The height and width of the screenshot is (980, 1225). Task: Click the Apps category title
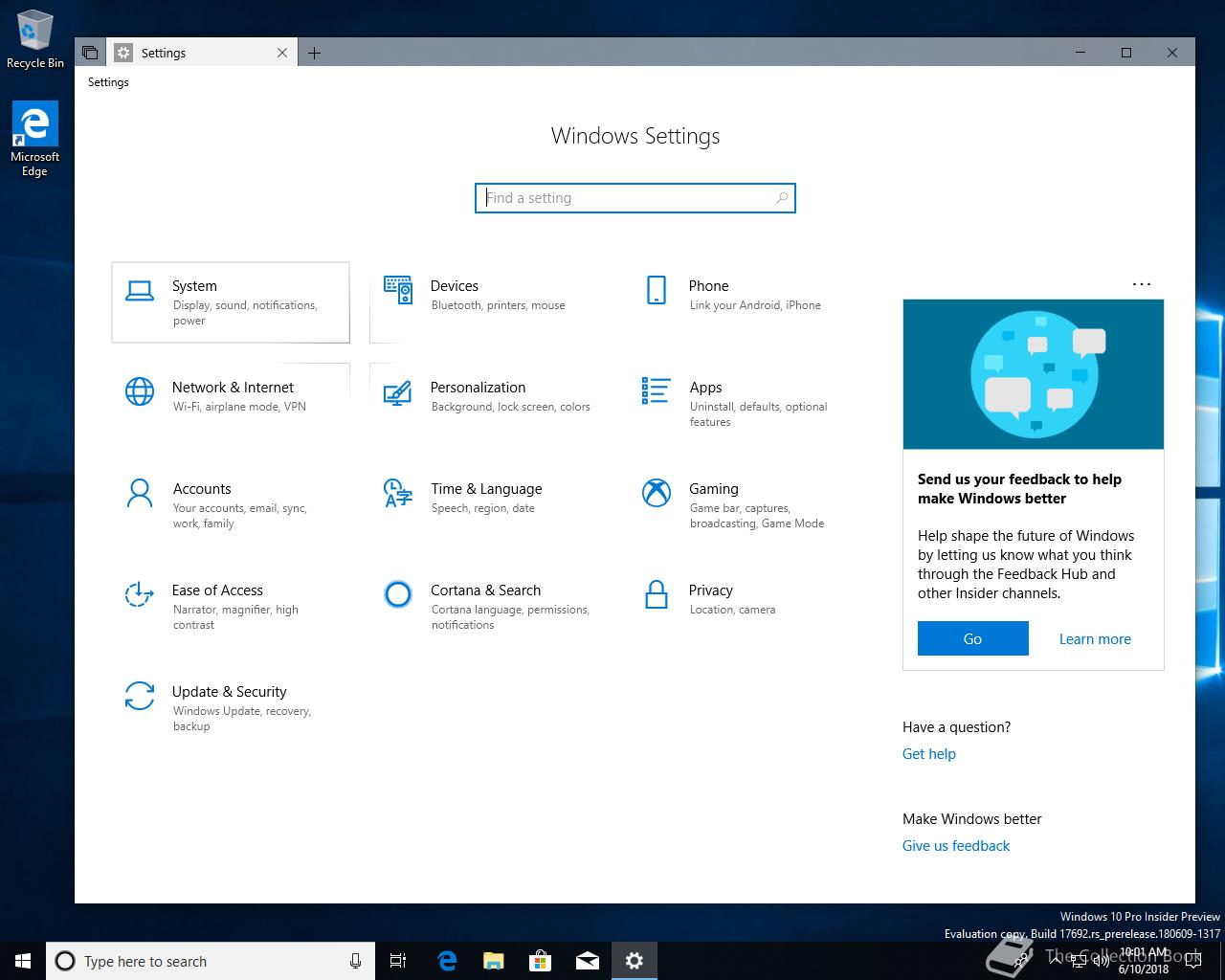pos(706,388)
